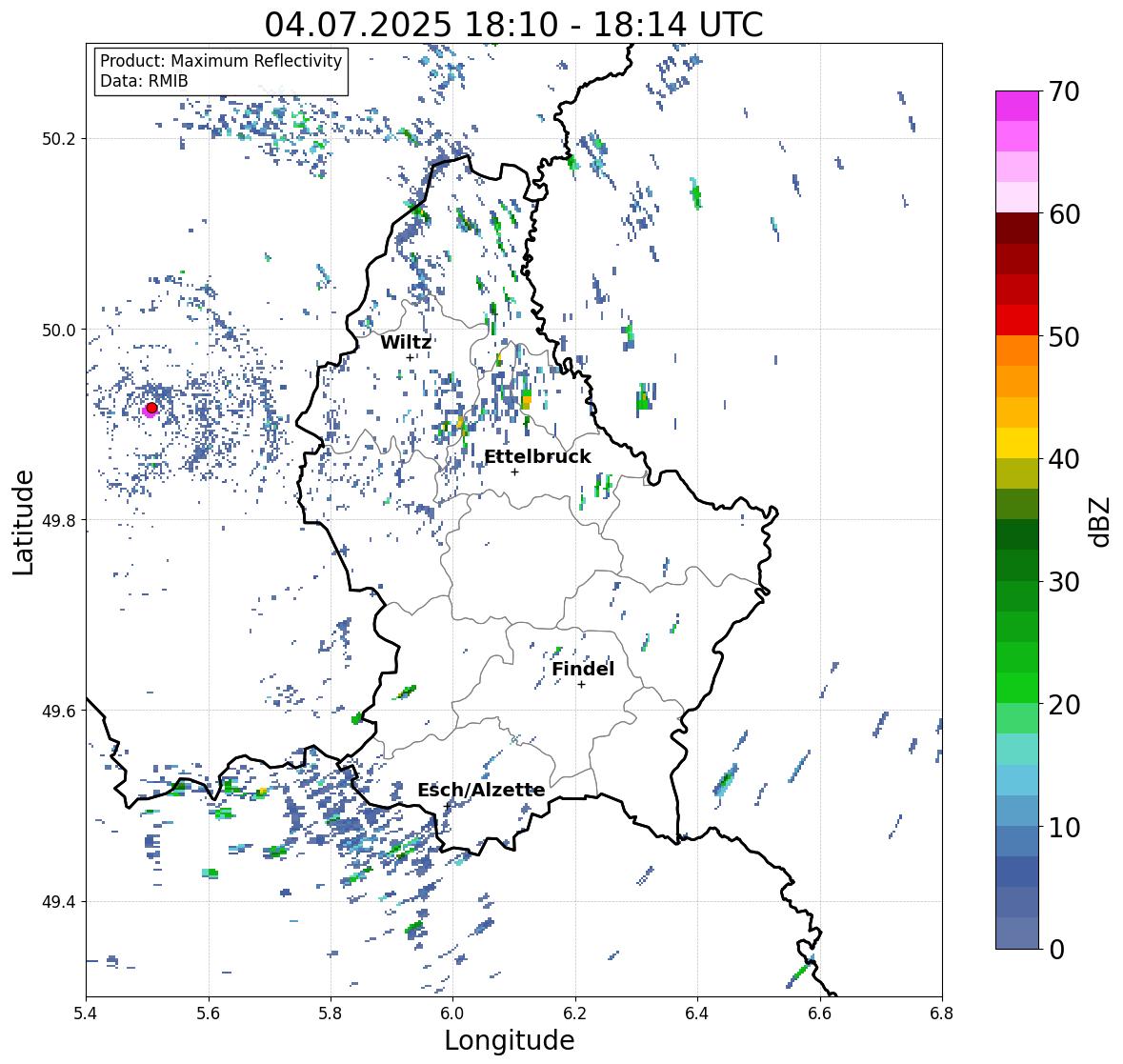Click the latitude tick label 49.8
This screenshot has height=1064, width=1123.
[59, 520]
